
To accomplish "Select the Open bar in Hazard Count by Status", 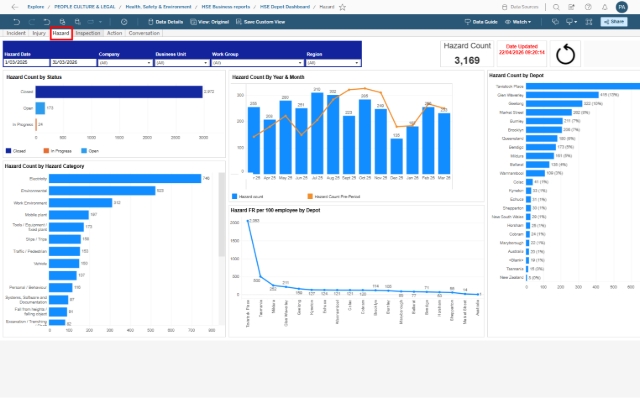I will (x=40, y=108).
